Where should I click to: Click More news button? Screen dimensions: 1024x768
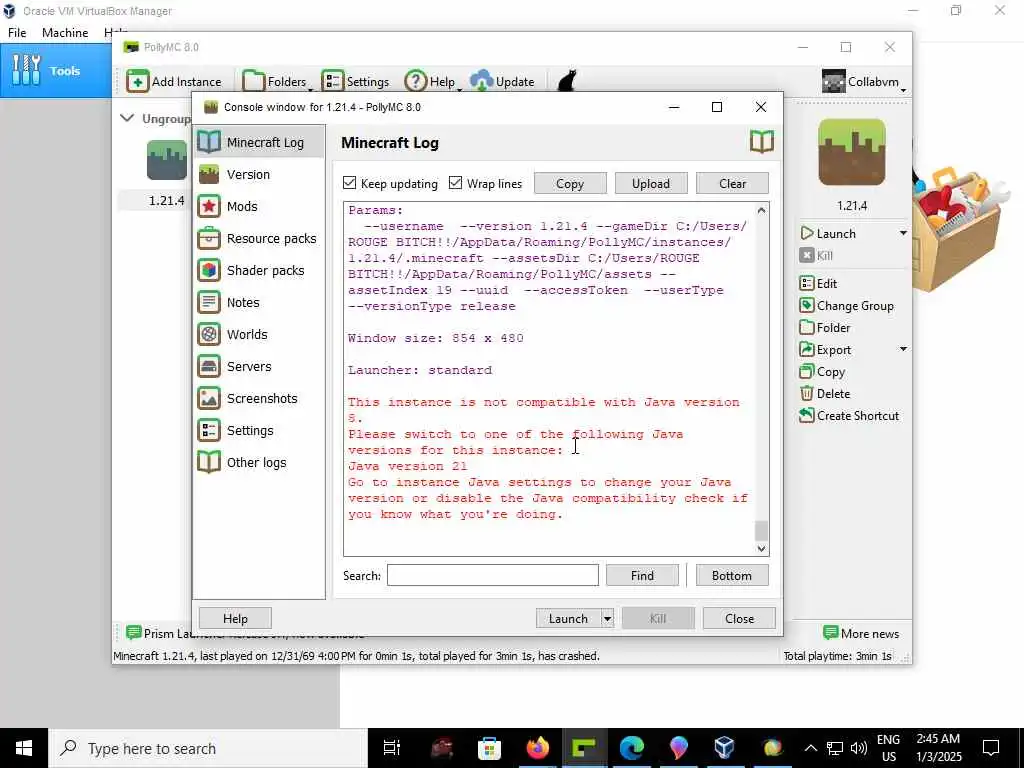point(861,633)
